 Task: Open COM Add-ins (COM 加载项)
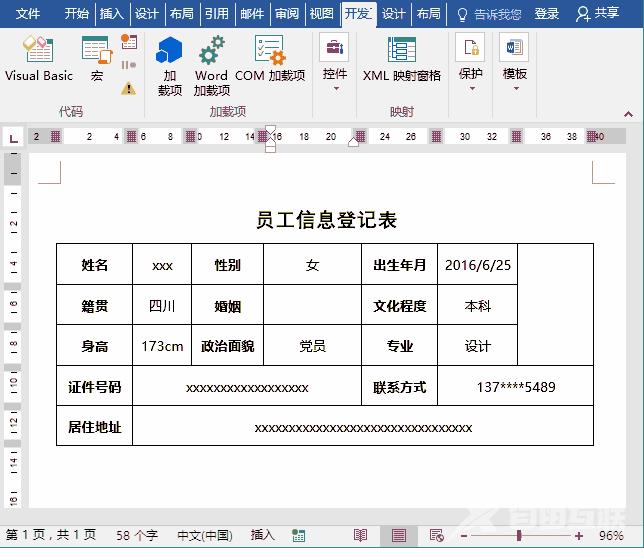click(270, 59)
